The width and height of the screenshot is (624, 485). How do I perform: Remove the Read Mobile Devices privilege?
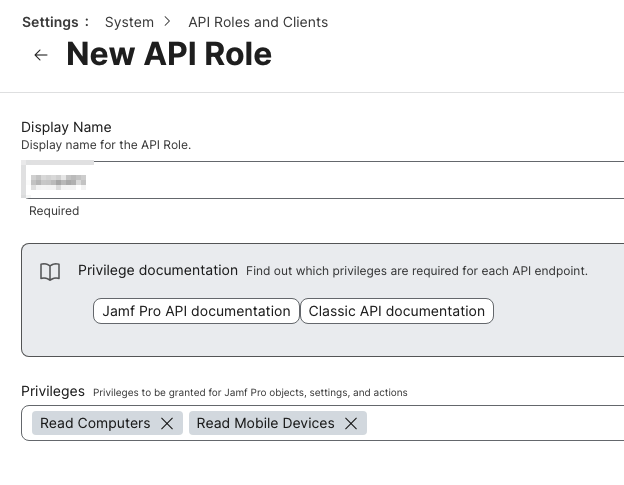point(351,424)
